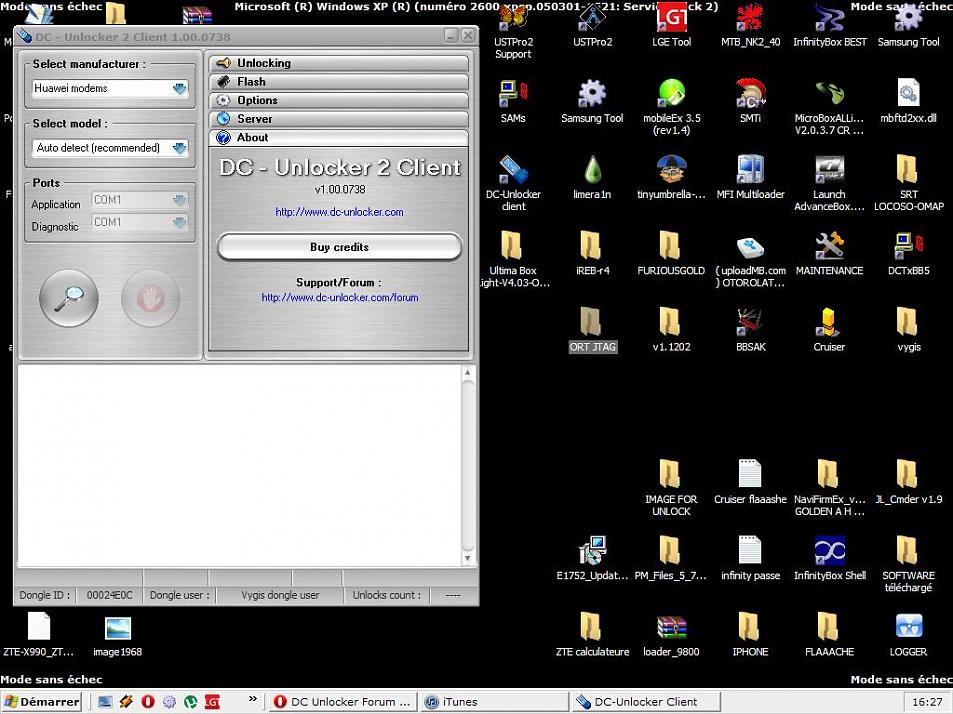Open the InfinityBox Shell icon
The height and width of the screenshot is (714, 953).
pyautogui.click(x=829, y=551)
